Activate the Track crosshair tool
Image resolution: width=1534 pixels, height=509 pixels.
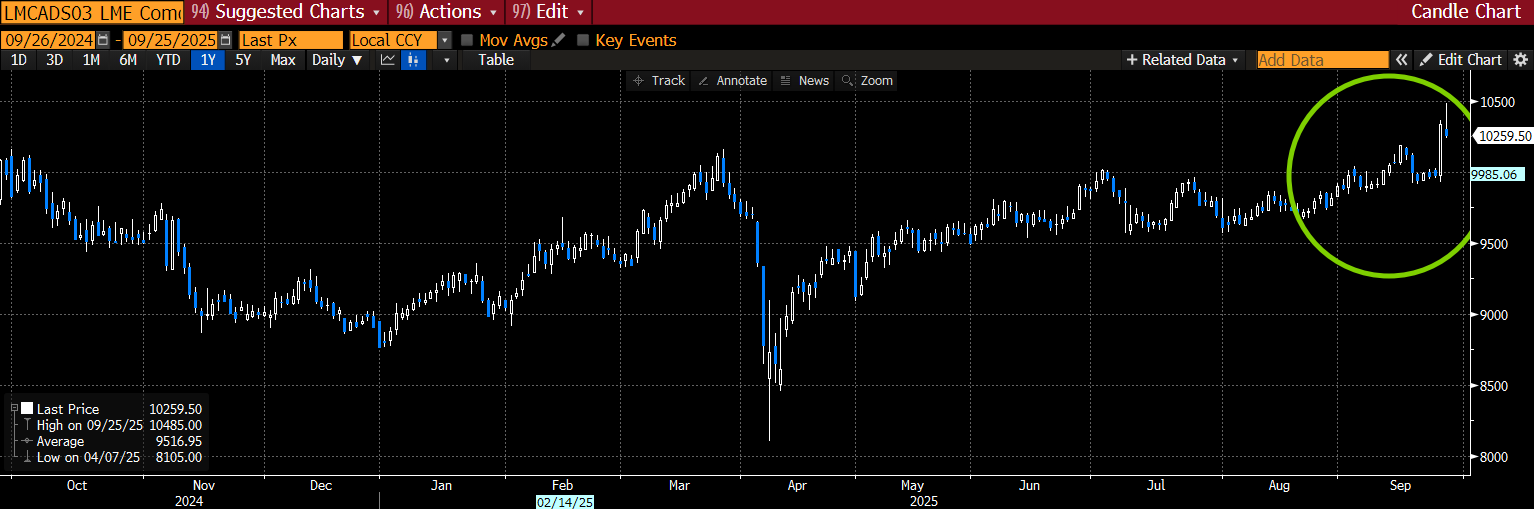point(659,81)
